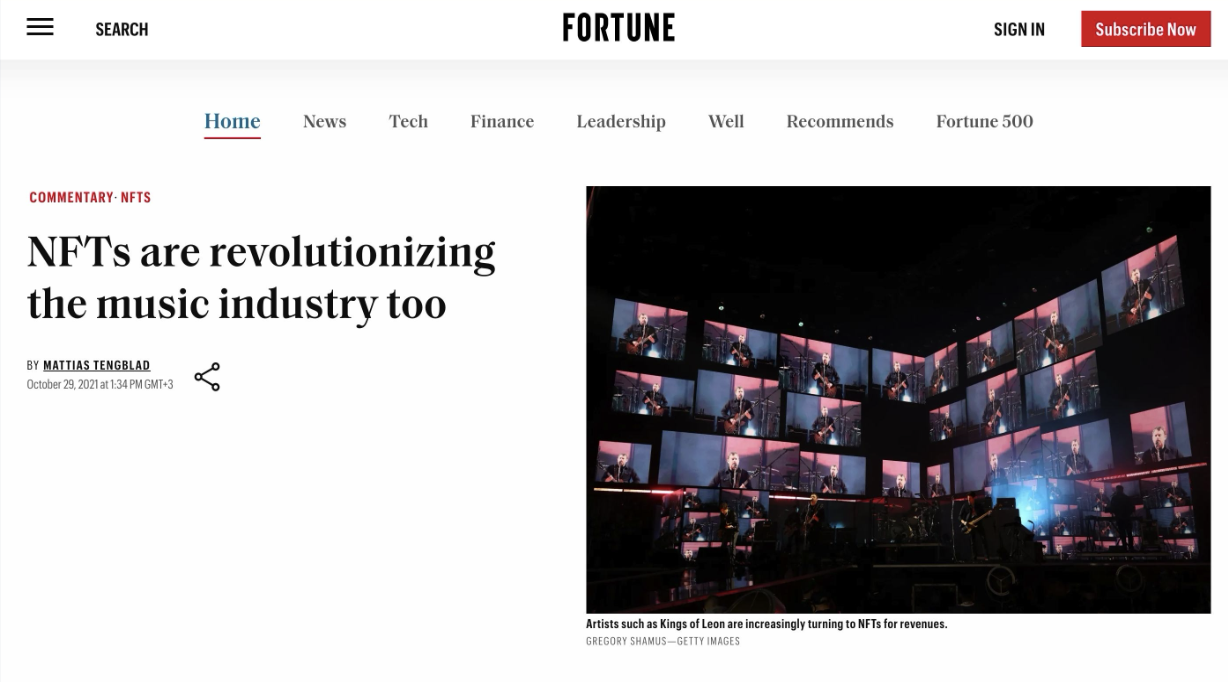Click the share icon beside the byline

(207, 377)
